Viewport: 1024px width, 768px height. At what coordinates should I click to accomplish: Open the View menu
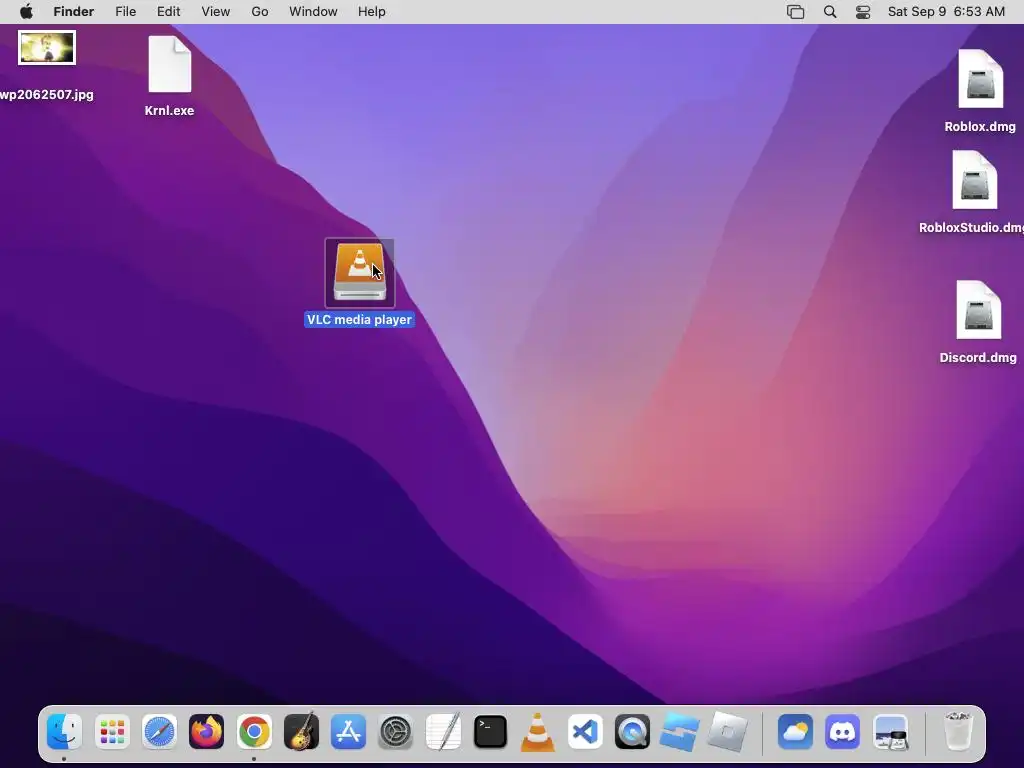(216, 12)
